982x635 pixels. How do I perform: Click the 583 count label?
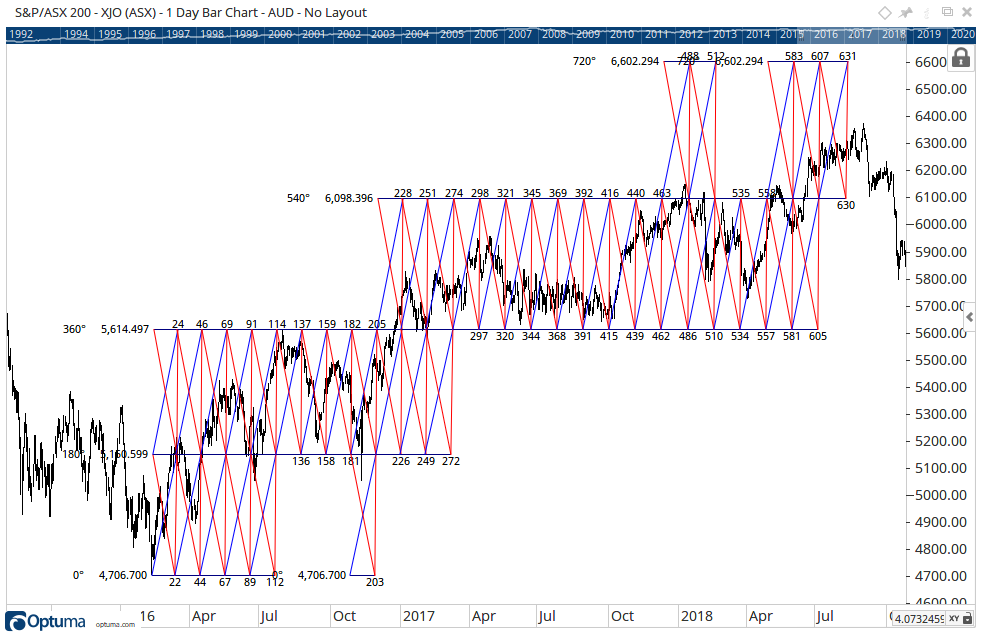[x=794, y=56]
